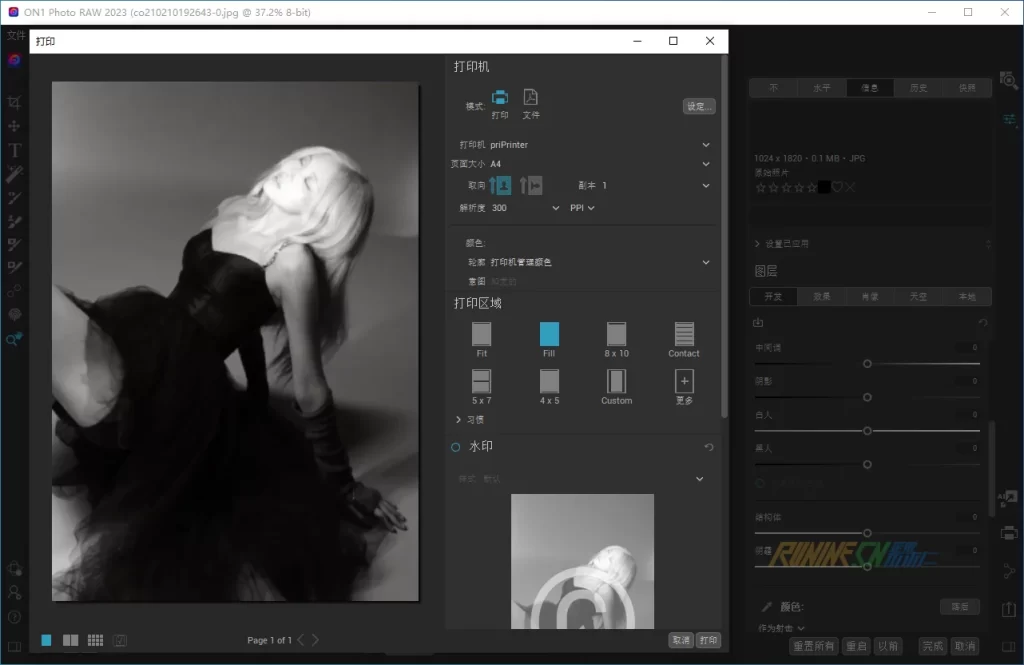This screenshot has height=665, width=1024.
Task: Switch to grid multi-page preview view
Action: [96, 640]
